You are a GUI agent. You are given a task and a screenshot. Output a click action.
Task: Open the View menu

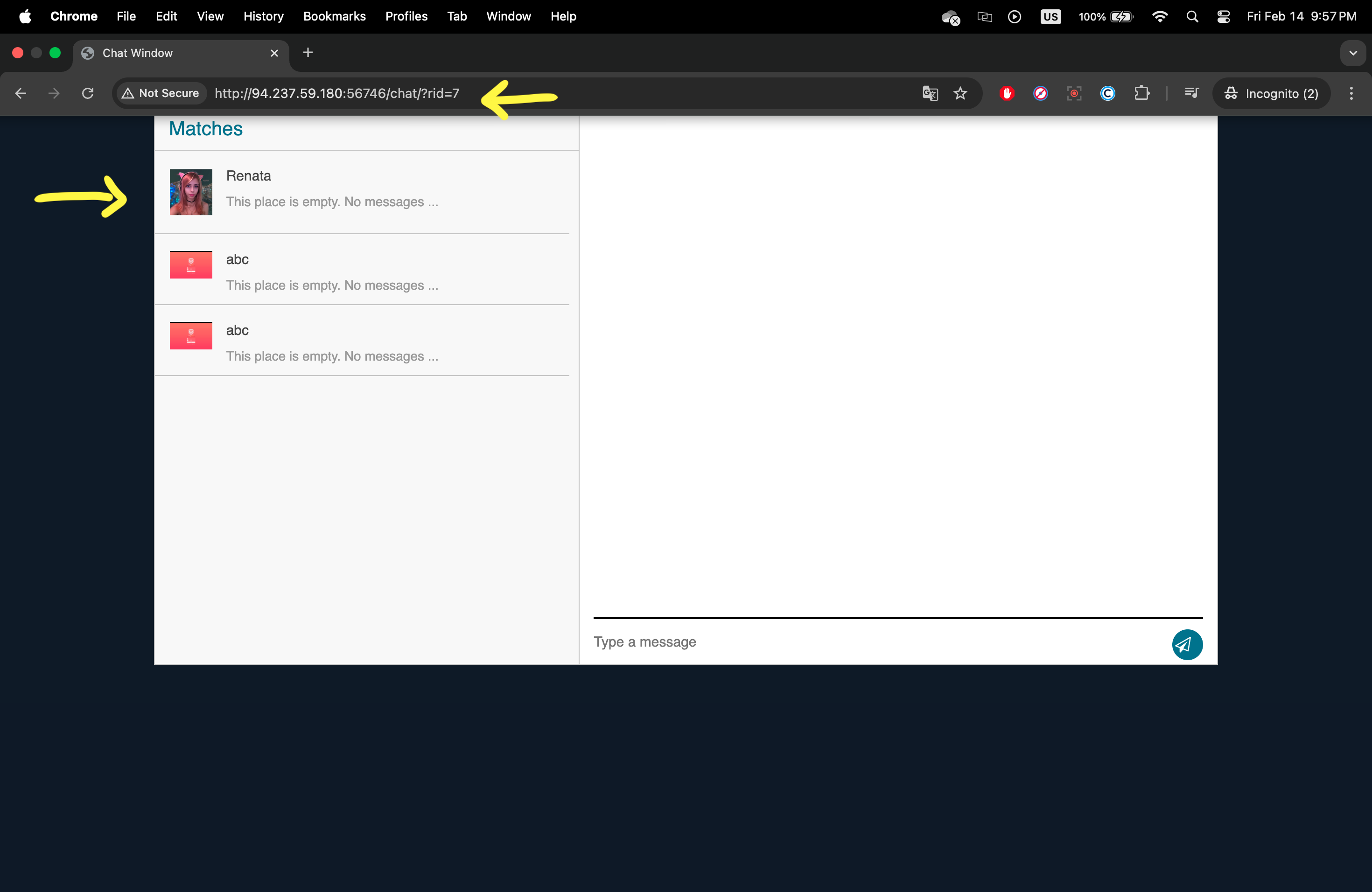pyautogui.click(x=210, y=16)
